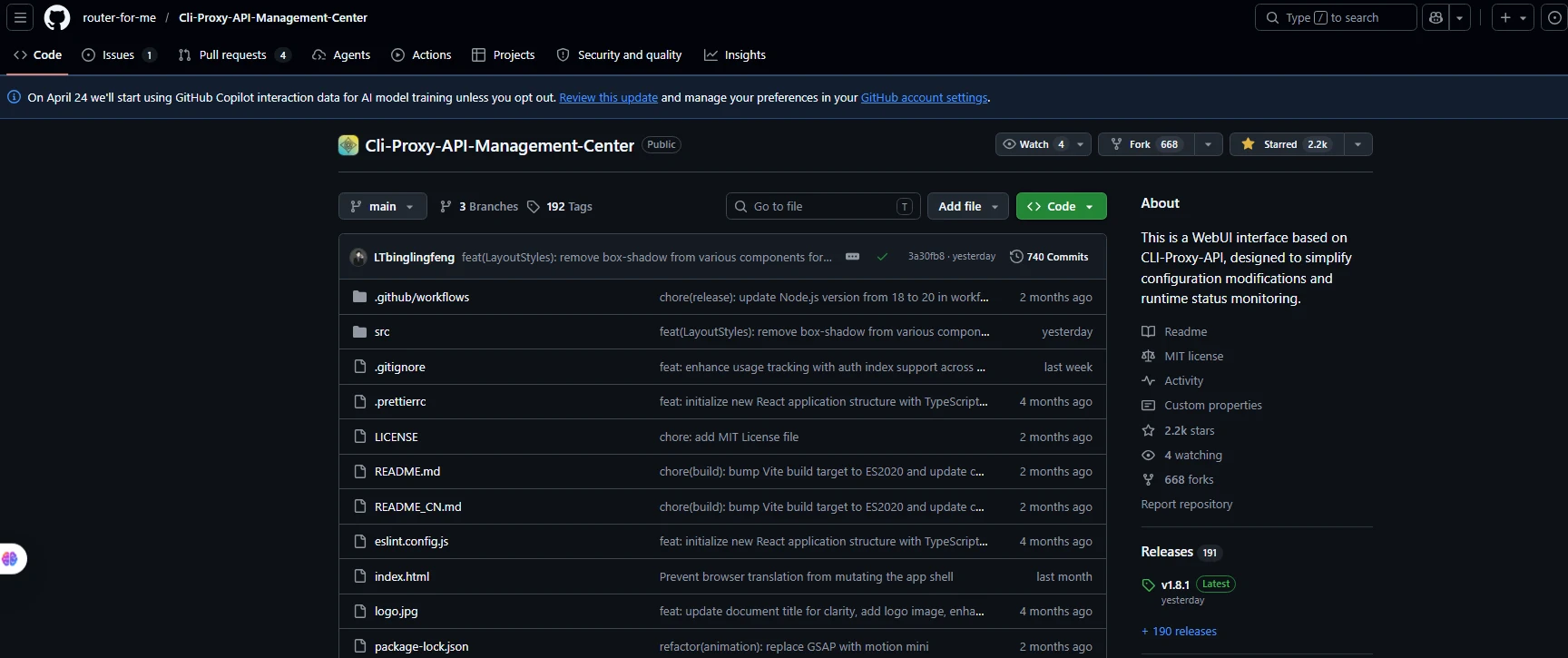Viewport: 1568px width, 658px height.
Task: Open the main branch selector dropdown
Action: 383,206
